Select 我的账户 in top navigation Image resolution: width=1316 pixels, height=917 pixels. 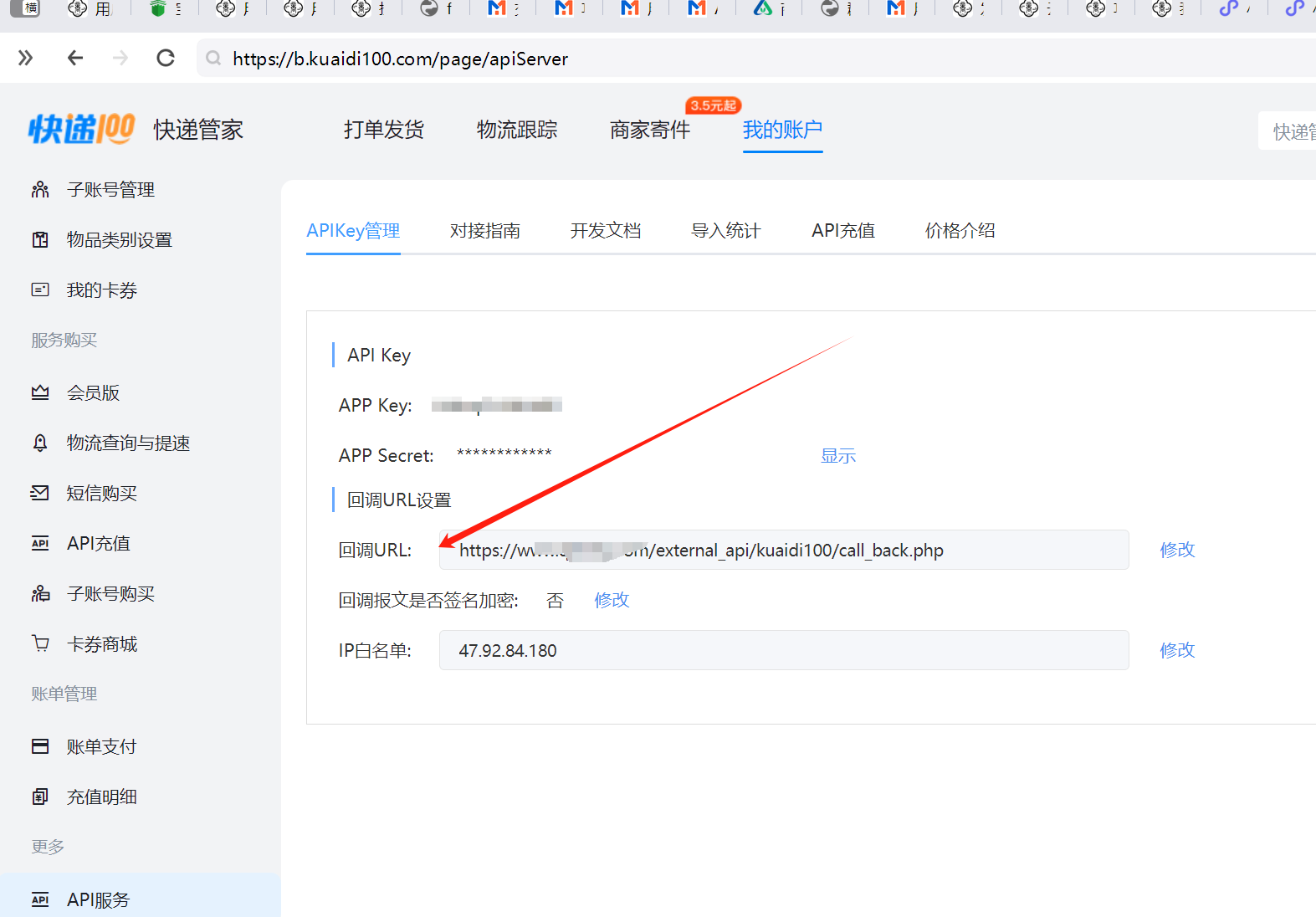tap(783, 130)
